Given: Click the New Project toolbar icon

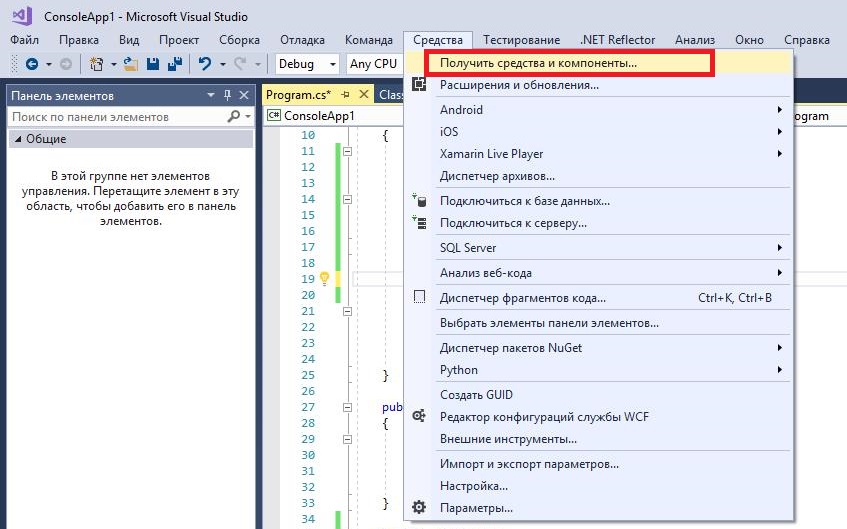Looking at the screenshot, I should (96, 64).
